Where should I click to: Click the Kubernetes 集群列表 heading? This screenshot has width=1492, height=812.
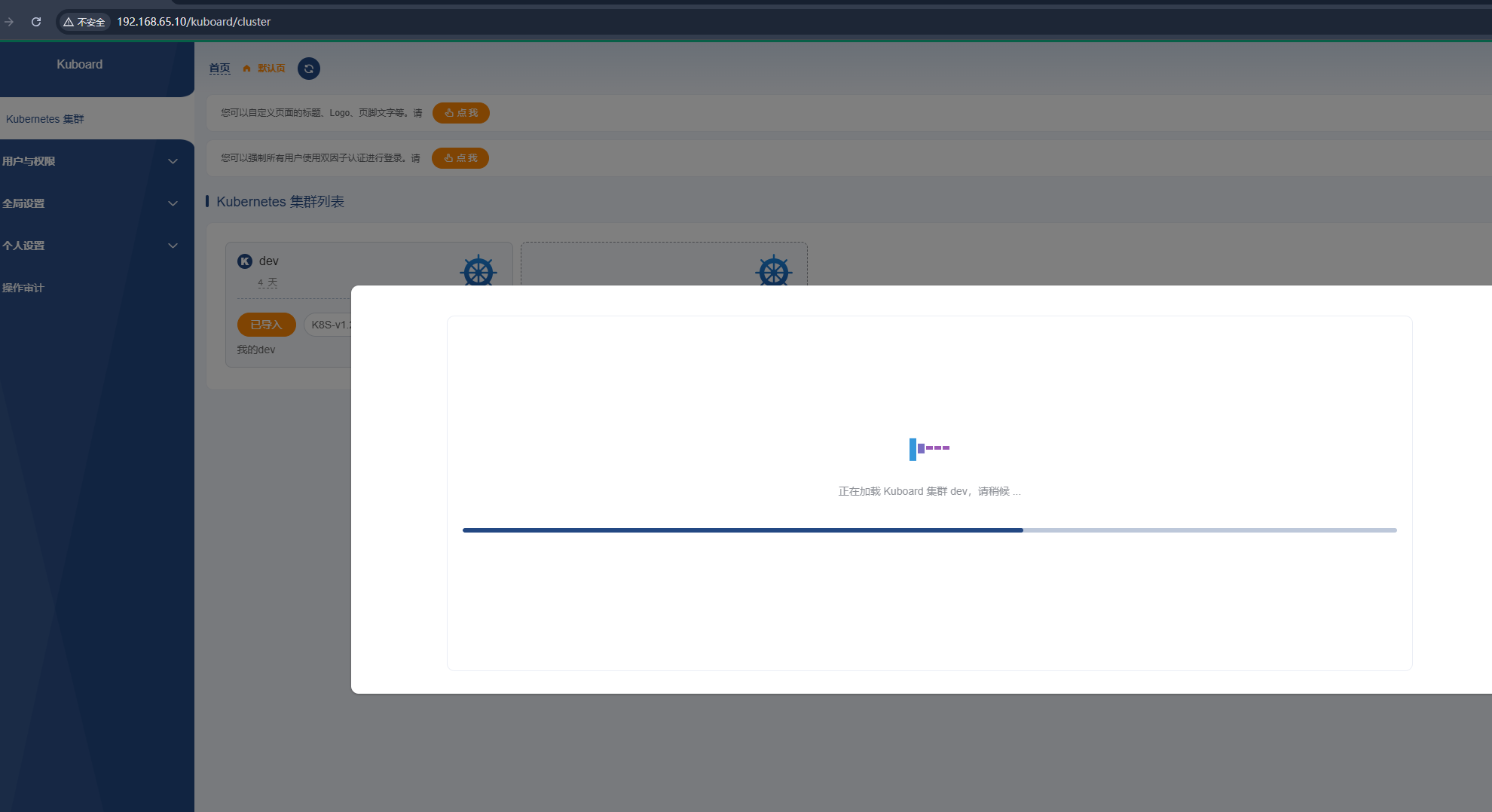pos(280,202)
